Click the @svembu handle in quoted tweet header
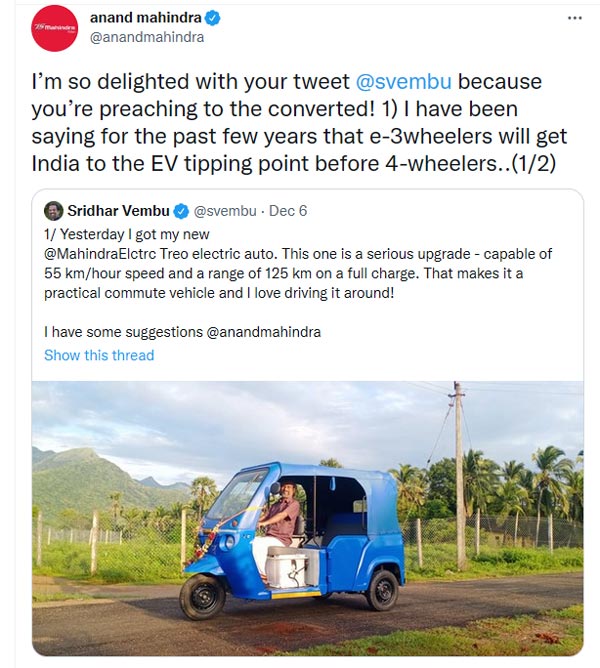 (225, 211)
